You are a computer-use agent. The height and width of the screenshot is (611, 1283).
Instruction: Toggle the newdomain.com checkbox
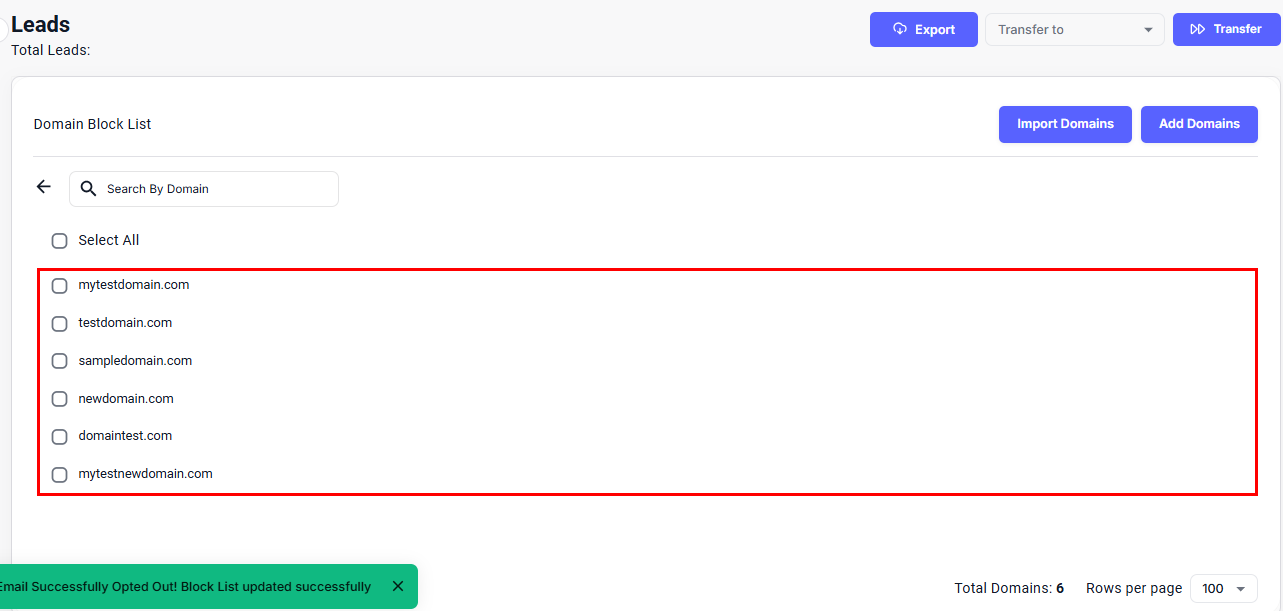click(60, 399)
